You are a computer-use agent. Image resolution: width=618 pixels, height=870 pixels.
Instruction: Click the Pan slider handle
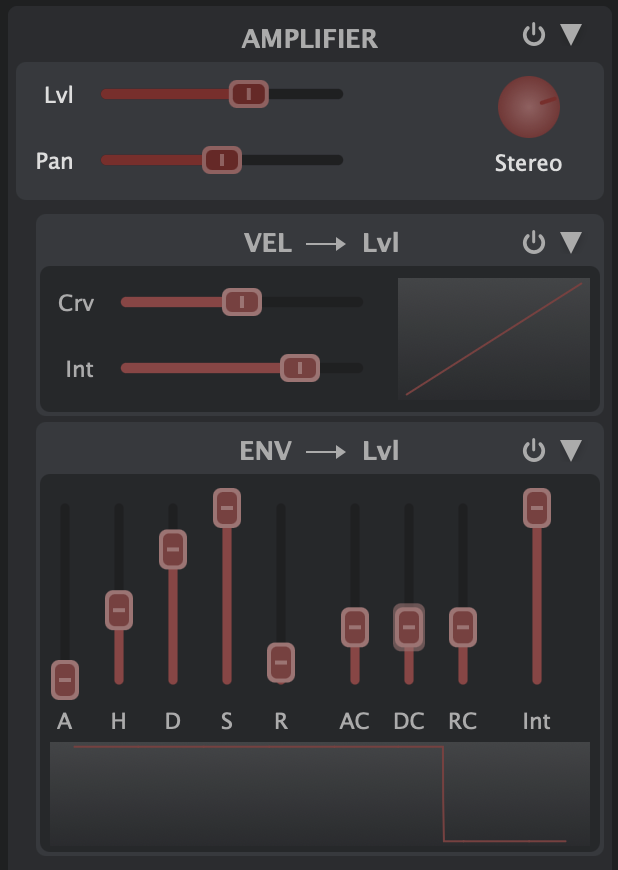(222, 160)
